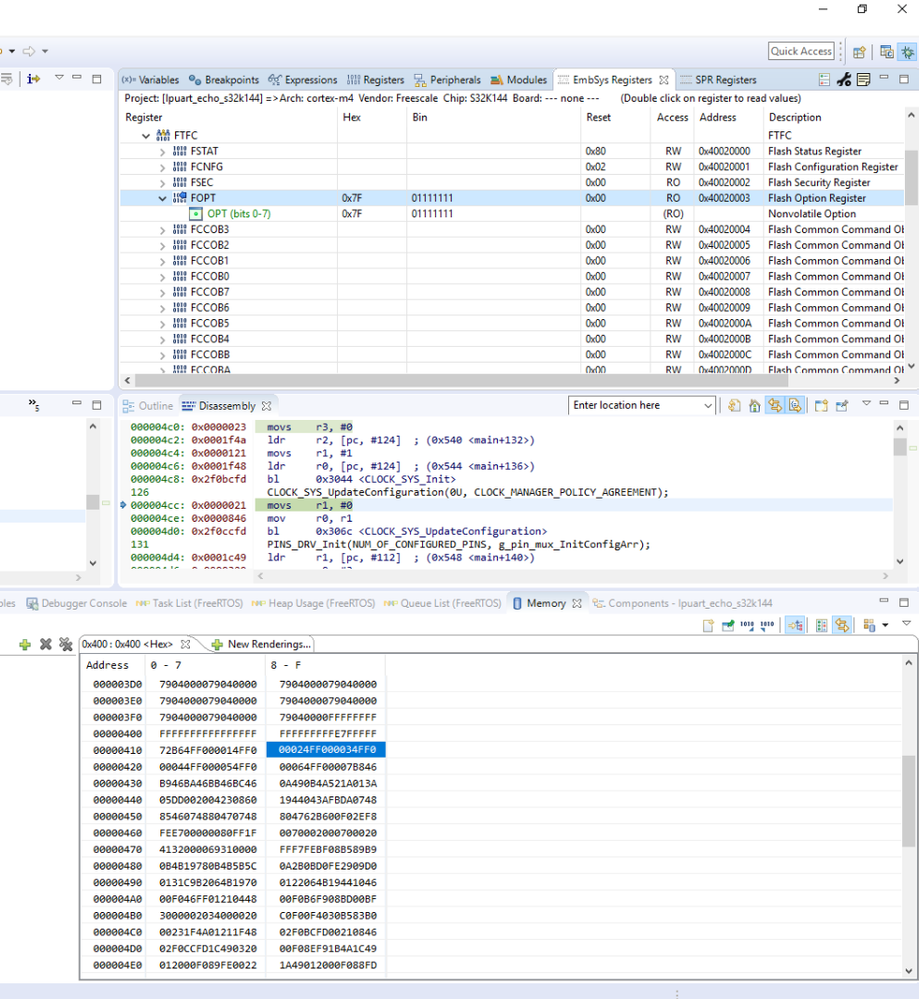Minimize the Memory view panel
919x999 pixels.
(x=883, y=601)
